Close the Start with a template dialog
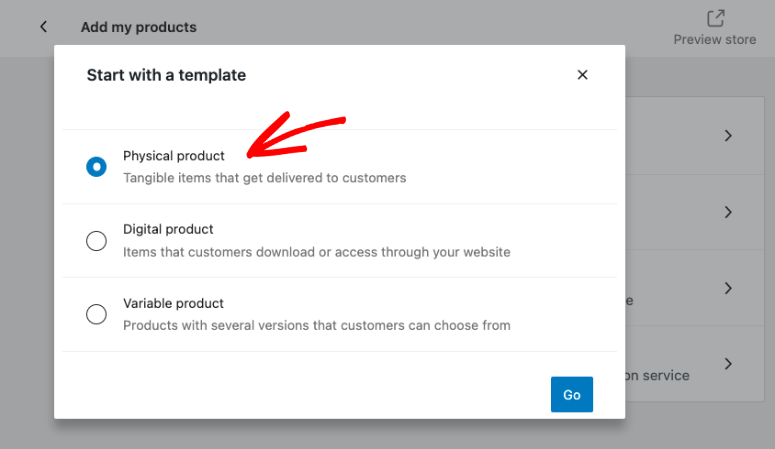This screenshot has height=449, width=775. (582, 75)
